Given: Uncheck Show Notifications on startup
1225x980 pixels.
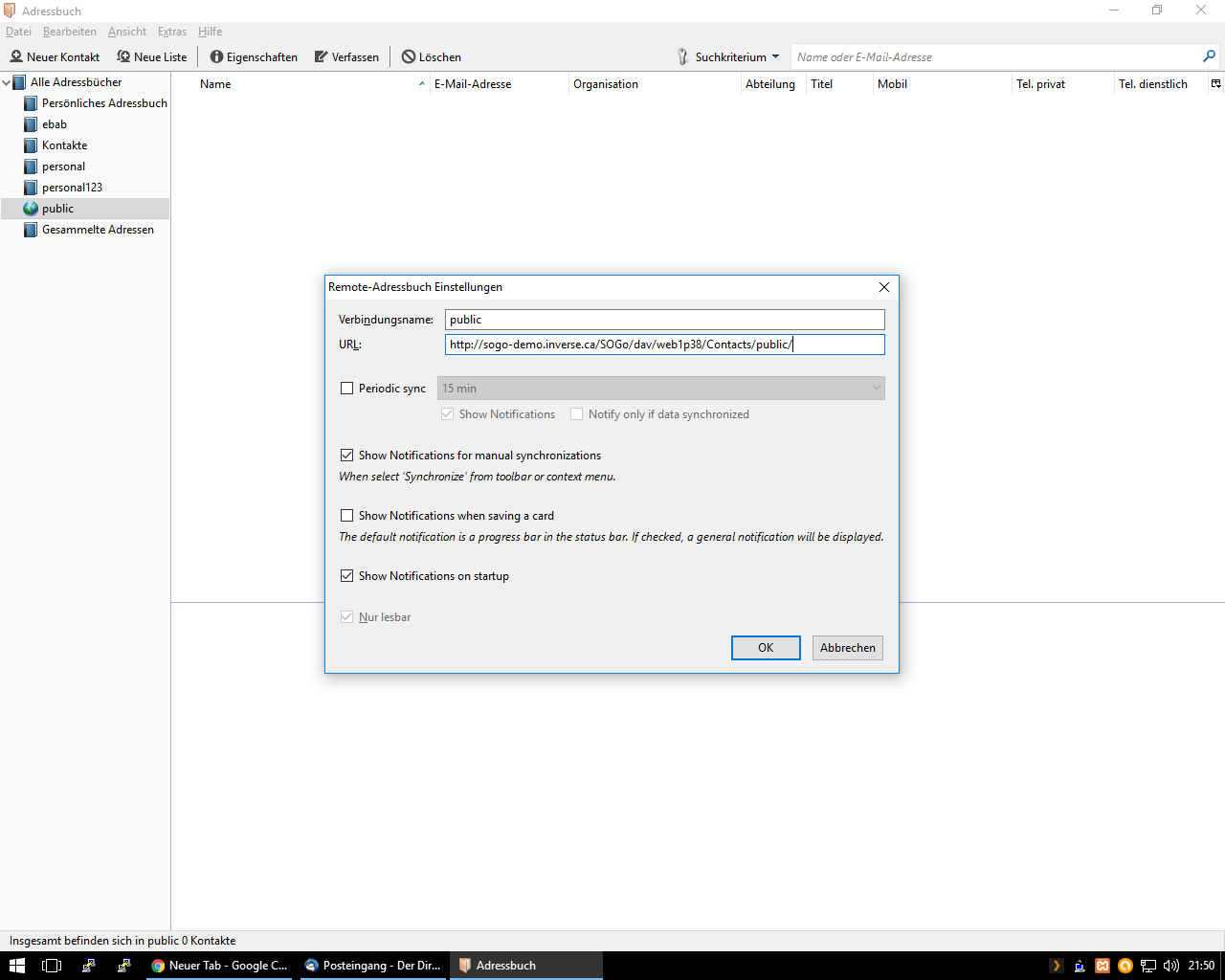Looking at the screenshot, I should pos(347,576).
